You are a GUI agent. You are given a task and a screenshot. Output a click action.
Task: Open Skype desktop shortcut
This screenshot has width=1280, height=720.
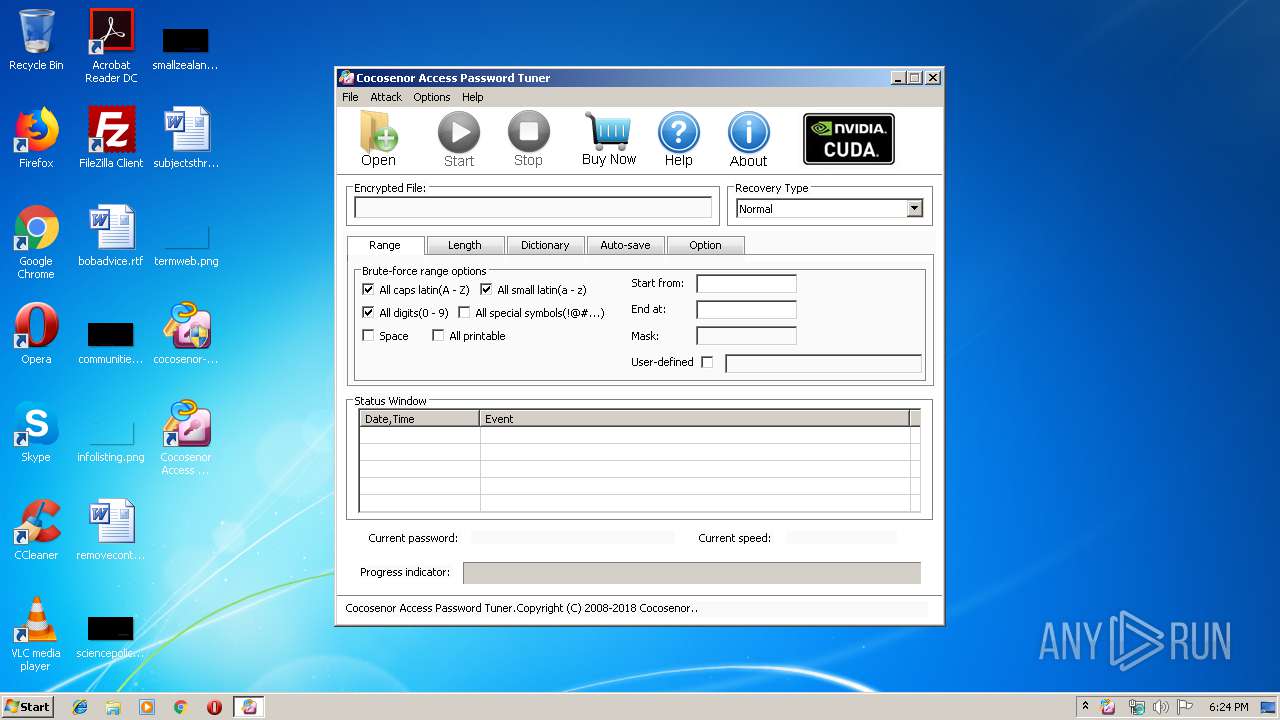pos(36,432)
